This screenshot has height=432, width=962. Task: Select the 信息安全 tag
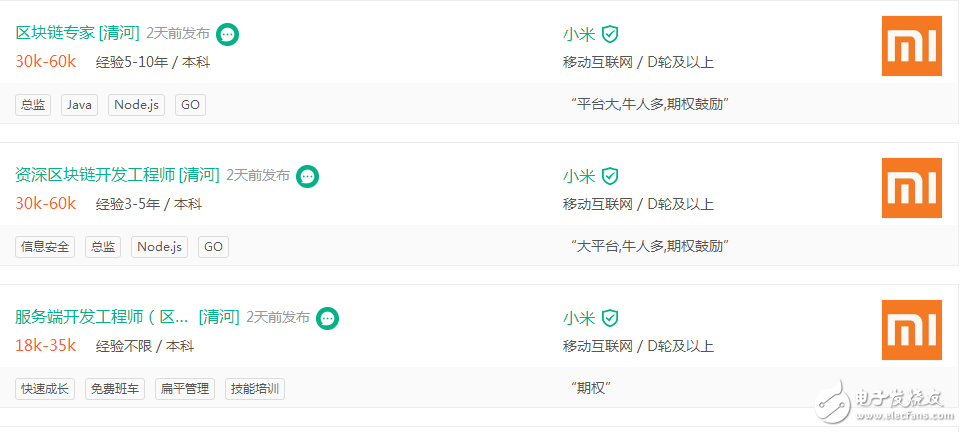45,247
